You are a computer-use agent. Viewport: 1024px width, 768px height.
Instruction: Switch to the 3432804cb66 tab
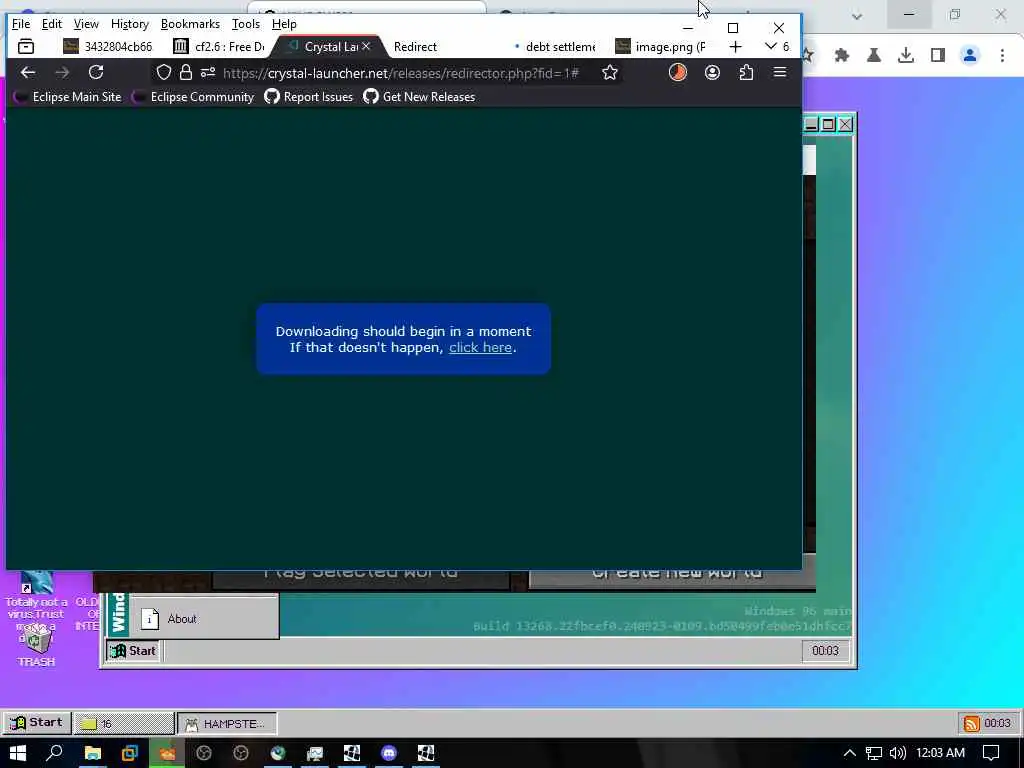[108, 46]
